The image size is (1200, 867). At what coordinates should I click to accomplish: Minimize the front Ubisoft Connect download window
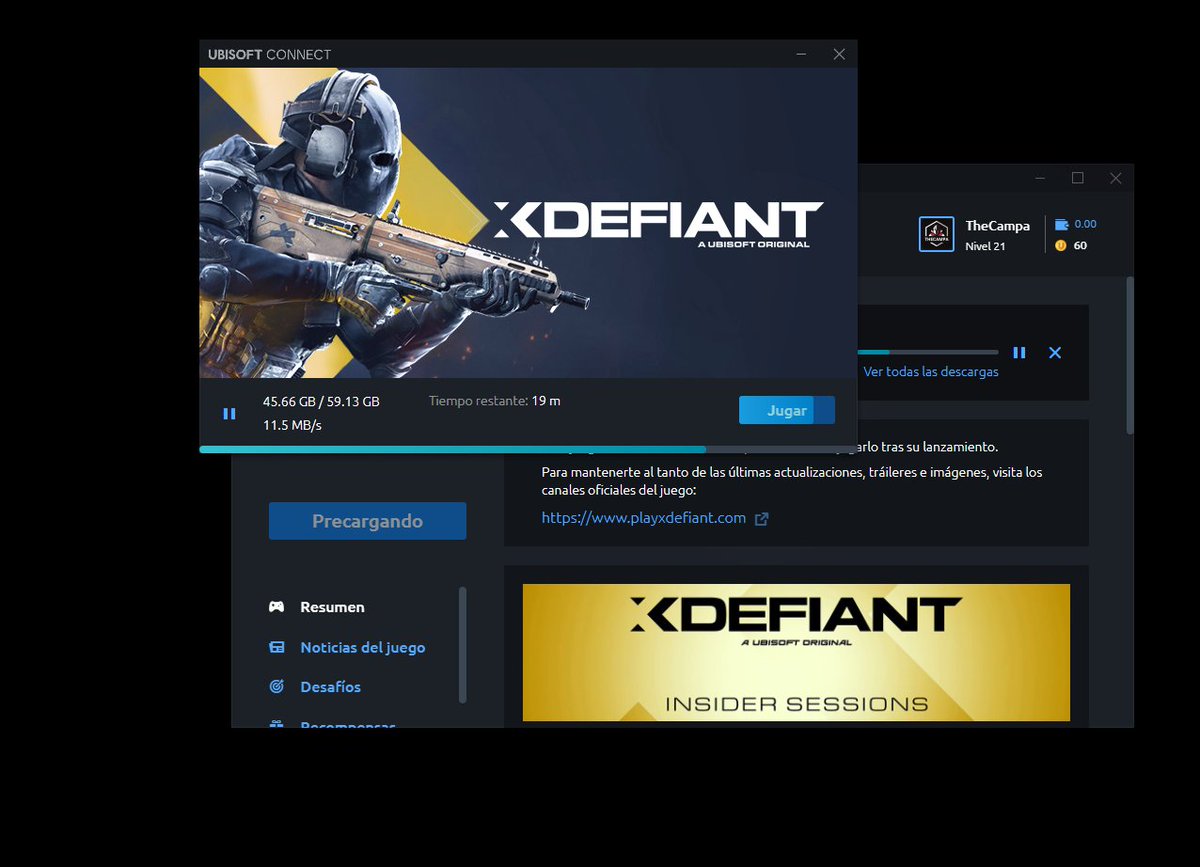pyautogui.click(x=802, y=54)
